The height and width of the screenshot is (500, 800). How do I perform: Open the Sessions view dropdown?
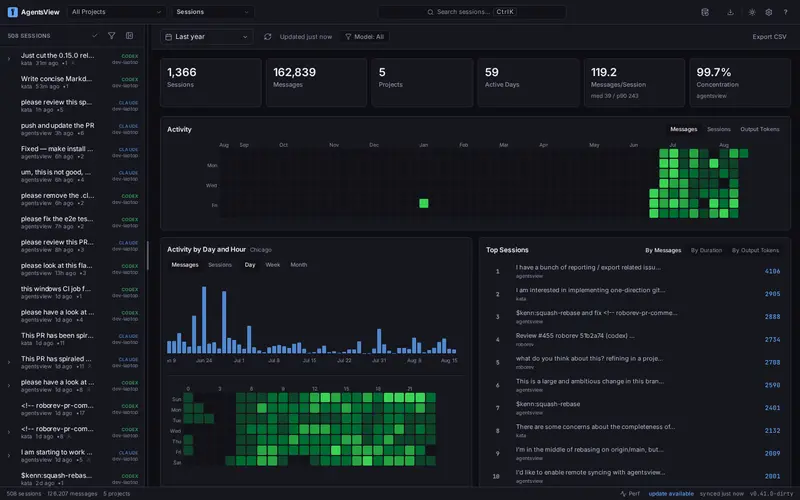pos(213,12)
